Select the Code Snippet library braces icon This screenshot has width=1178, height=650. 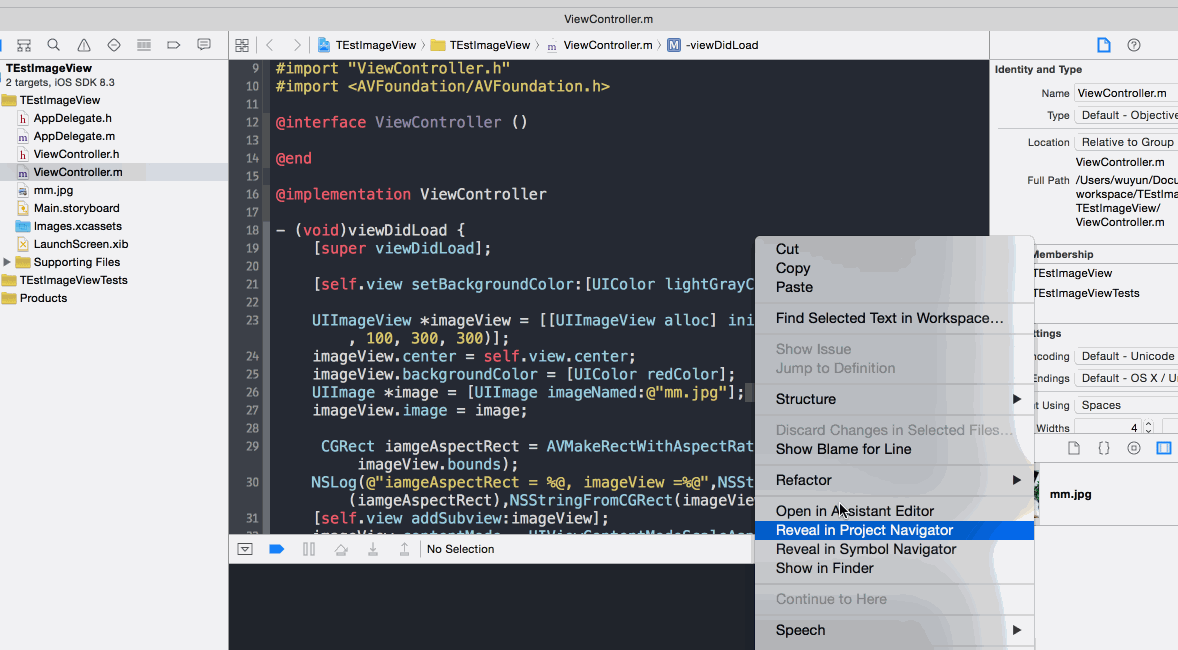1104,448
